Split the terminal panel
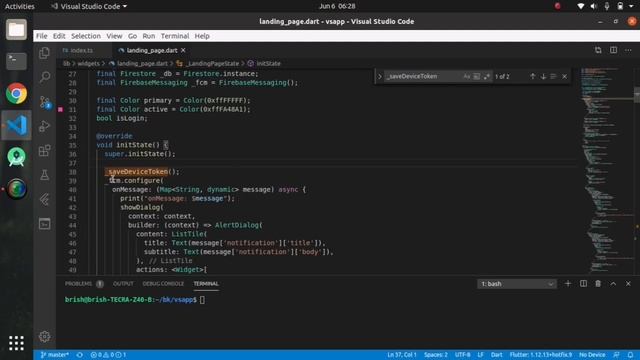Screen dimensions: 640x360 [x=583, y=283]
